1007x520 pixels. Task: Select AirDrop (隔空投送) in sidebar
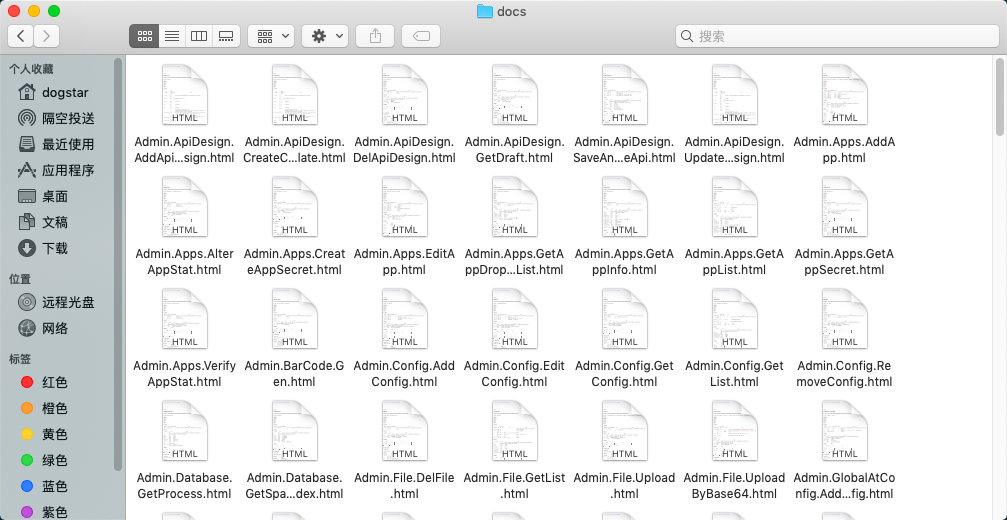[x=68, y=119]
